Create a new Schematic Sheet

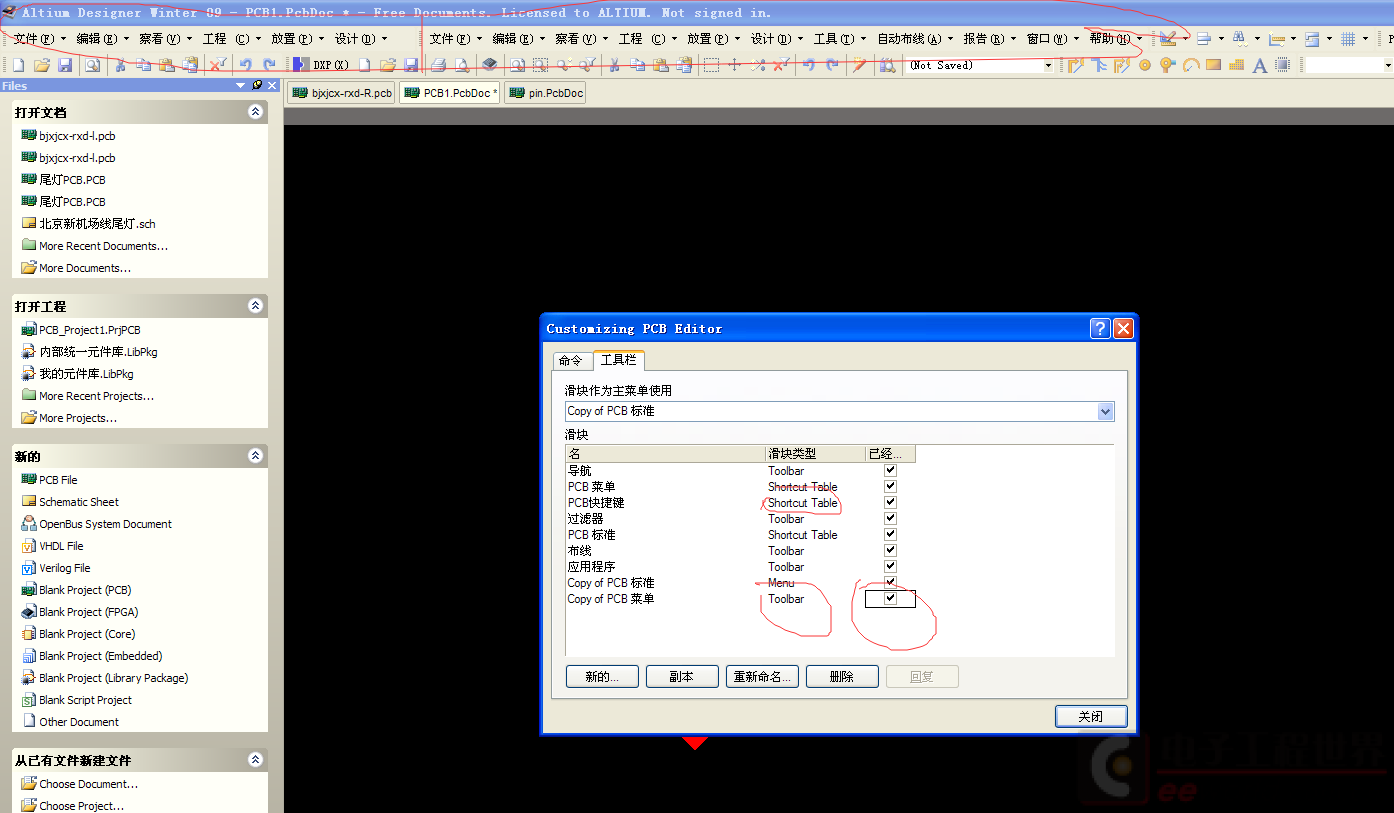tap(79, 502)
